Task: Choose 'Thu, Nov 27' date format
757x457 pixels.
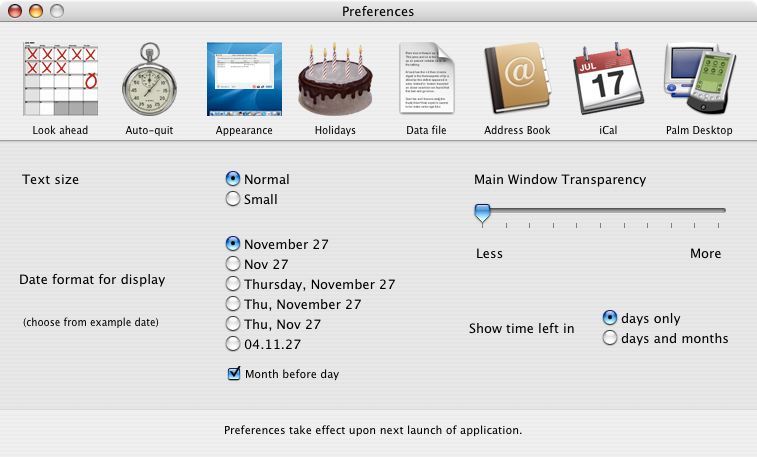Action: click(233, 324)
